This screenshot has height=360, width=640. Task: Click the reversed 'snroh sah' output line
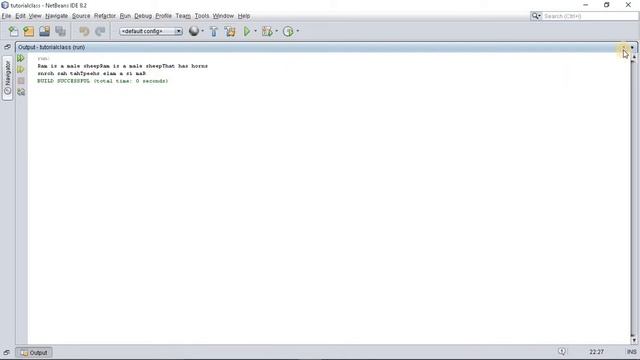pos(91,74)
